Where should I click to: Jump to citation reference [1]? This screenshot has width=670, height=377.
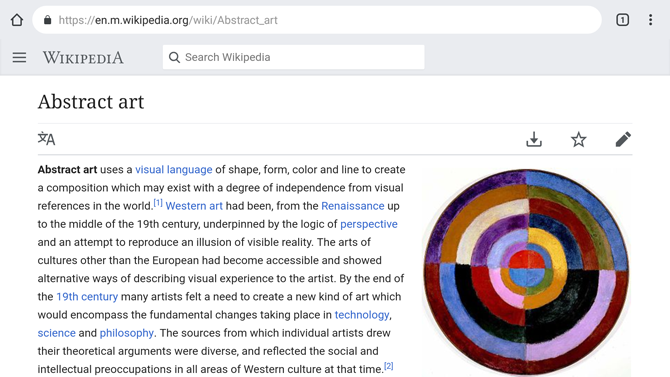point(158,203)
